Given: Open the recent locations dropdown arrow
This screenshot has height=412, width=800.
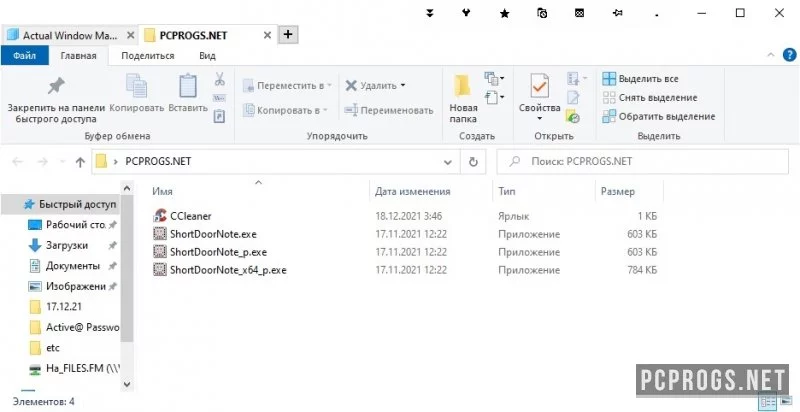Looking at the screenshot, I should pos(62,162).
